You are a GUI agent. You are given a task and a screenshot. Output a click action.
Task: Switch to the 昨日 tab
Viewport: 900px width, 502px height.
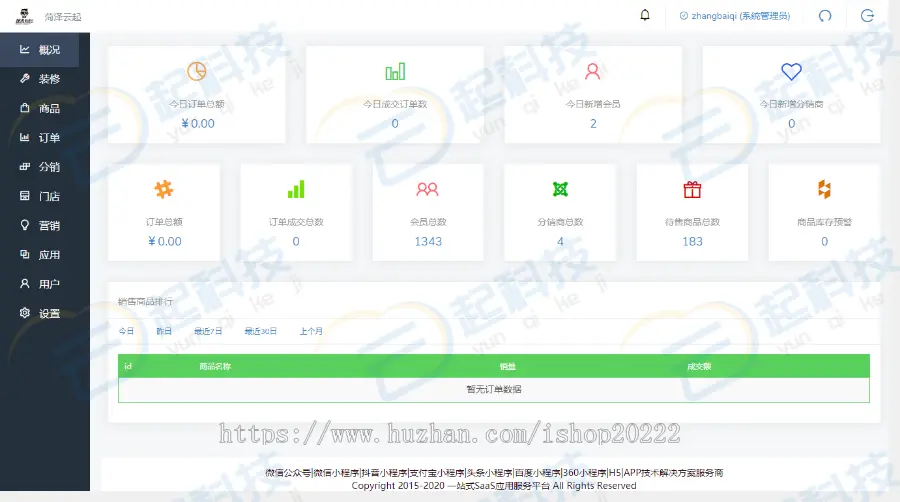coord(164,331)
